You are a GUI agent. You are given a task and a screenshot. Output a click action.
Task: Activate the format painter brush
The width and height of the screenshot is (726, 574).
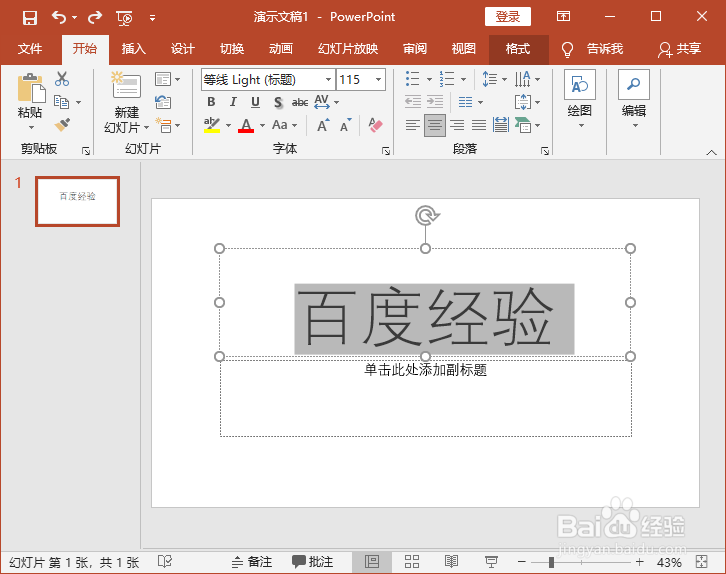tap(62, 125)
